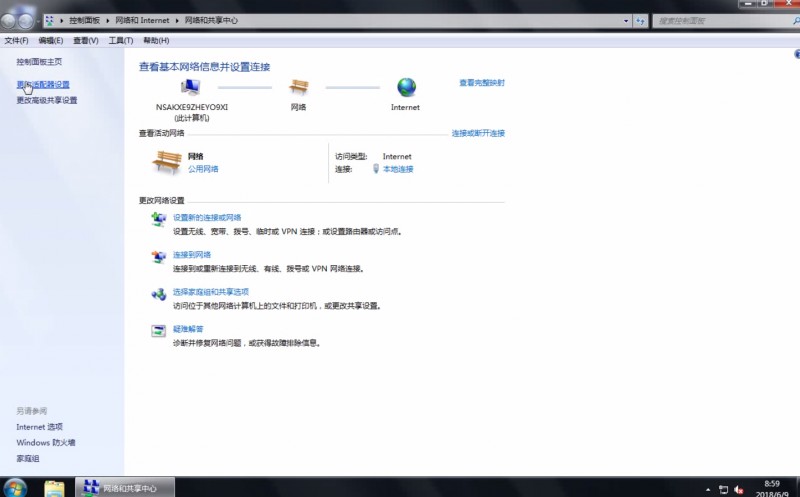Click the homegroup icon beside 选择家庭组和共享选项

[x=159, y=294]
